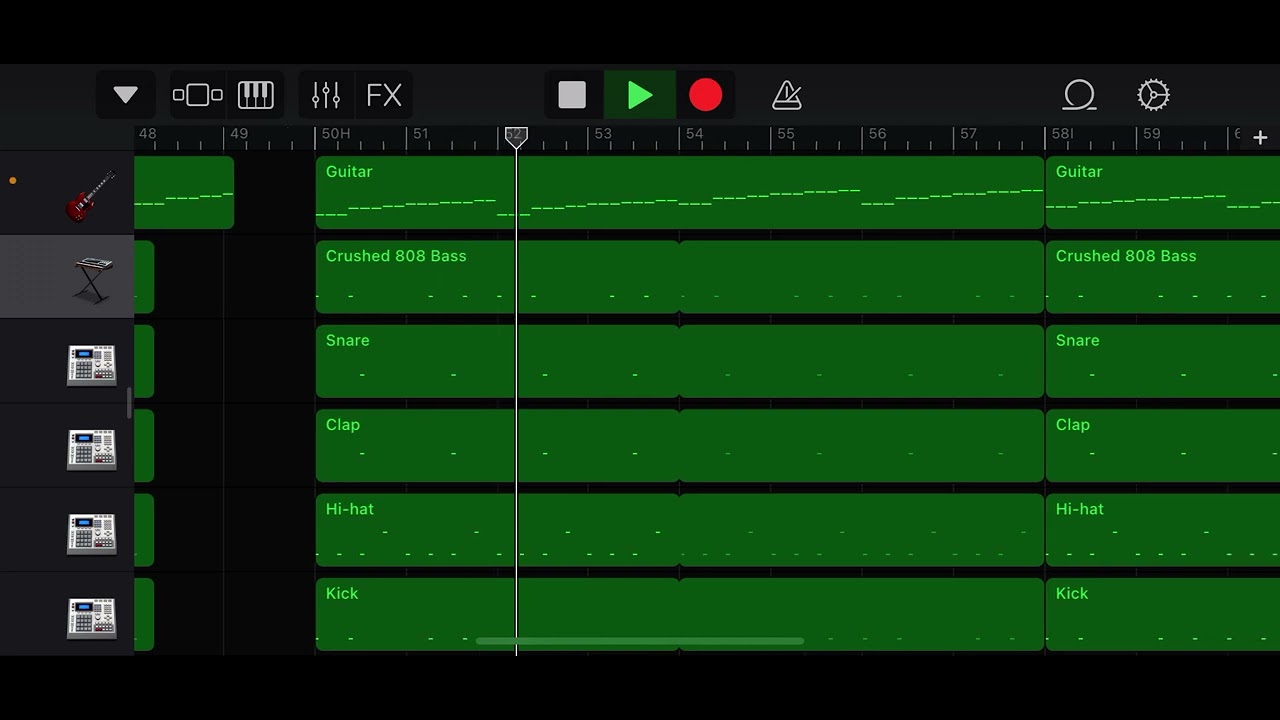Image resolution: width=1280 pixels, height=720 pixels.
Task: Open the keyboard instrument view
Action: click(x=256, y=95)
